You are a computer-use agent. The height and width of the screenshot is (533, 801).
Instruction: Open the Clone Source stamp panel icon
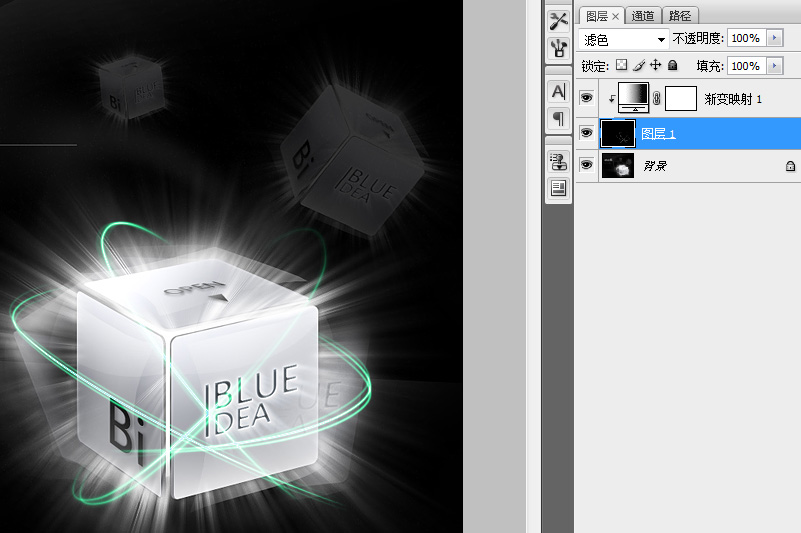558,161
